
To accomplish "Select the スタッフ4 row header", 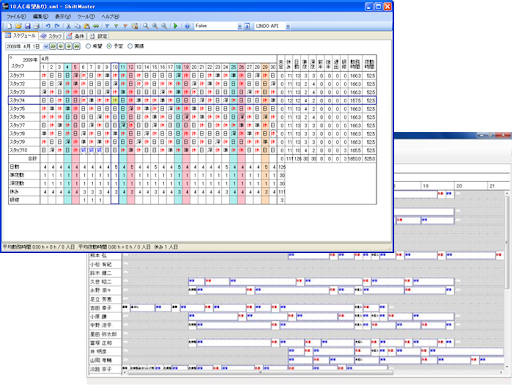I will tap(24, 100).
